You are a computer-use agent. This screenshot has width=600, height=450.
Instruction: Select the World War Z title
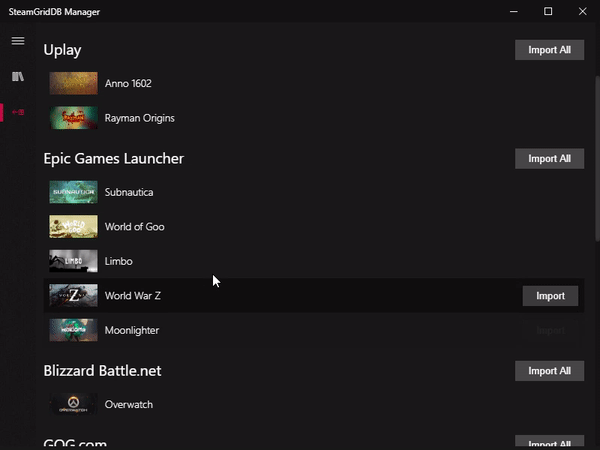pyautogui.click(x=133, y=296)
